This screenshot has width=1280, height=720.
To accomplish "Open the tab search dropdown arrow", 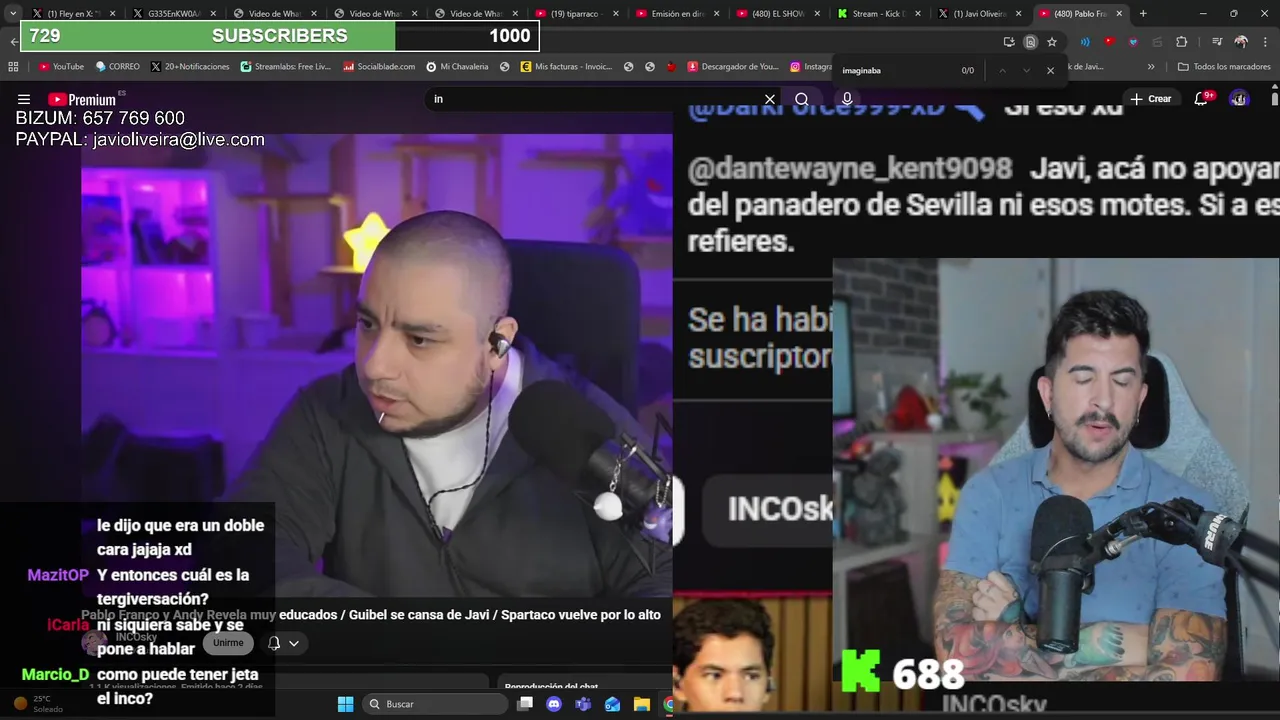I will (12, 14).
